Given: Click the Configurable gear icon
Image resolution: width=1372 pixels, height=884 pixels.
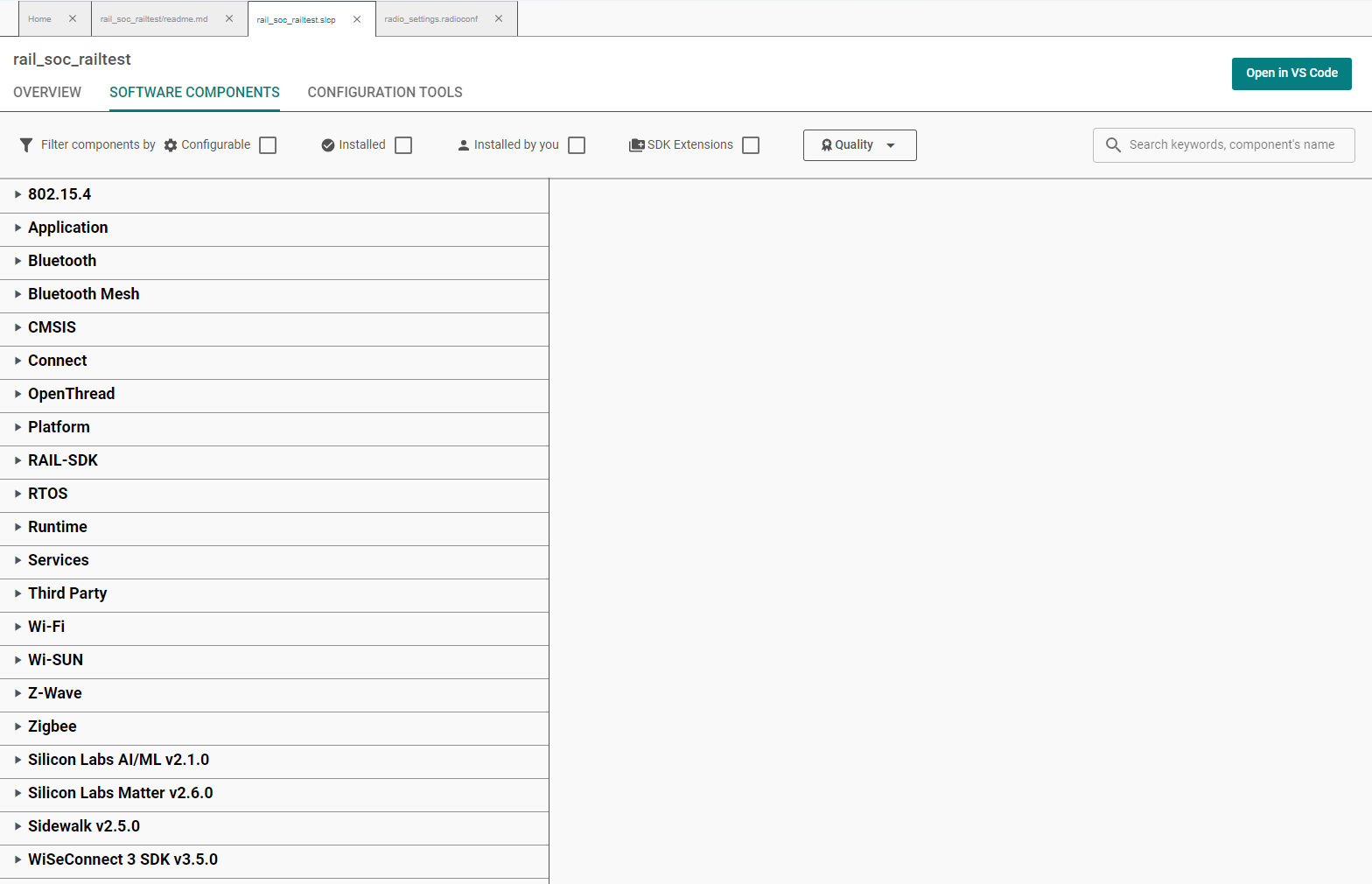Looking at the screenshot, I should point(171,145).
